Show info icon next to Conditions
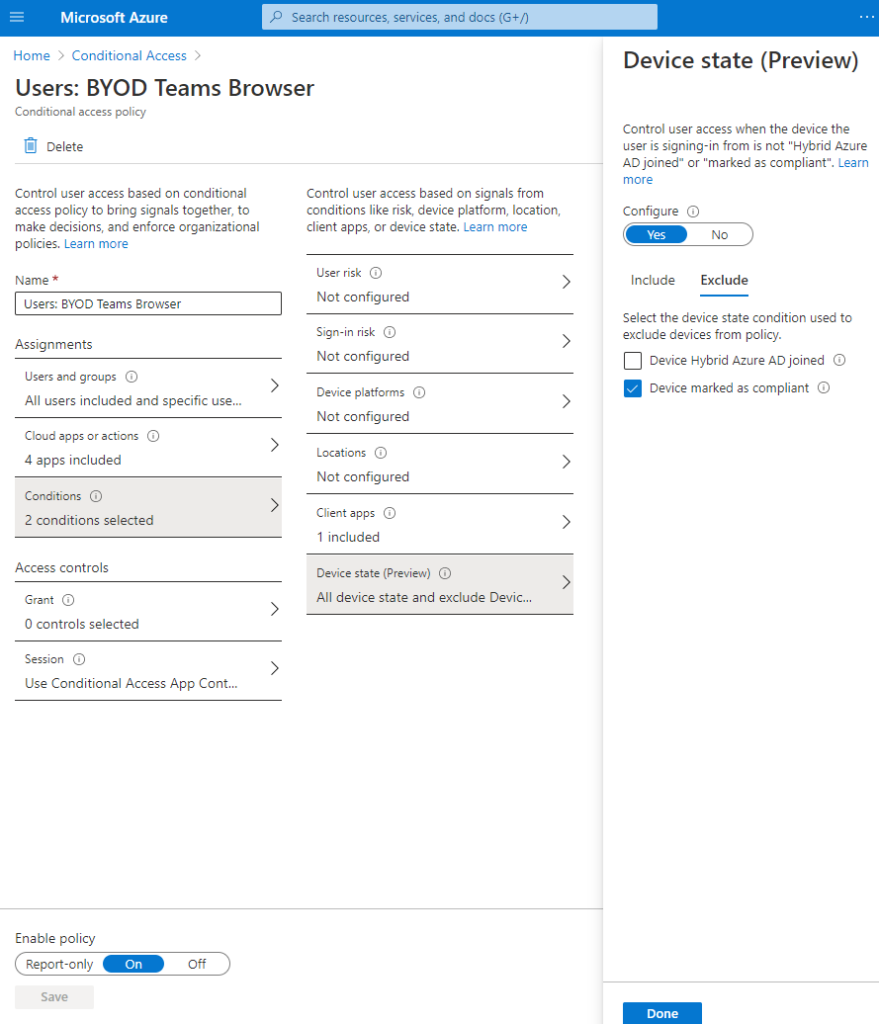The image size is (879, 1024). pyautogui.click(x=96, y=496)
